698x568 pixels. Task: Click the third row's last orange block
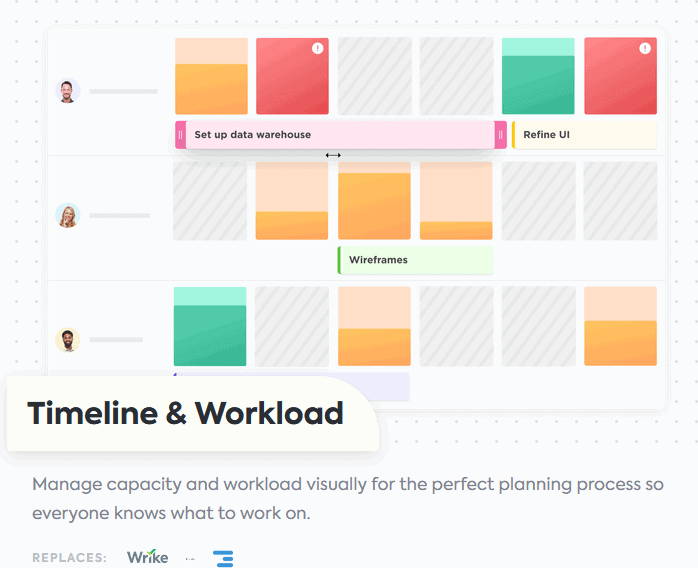coord(621,326)
